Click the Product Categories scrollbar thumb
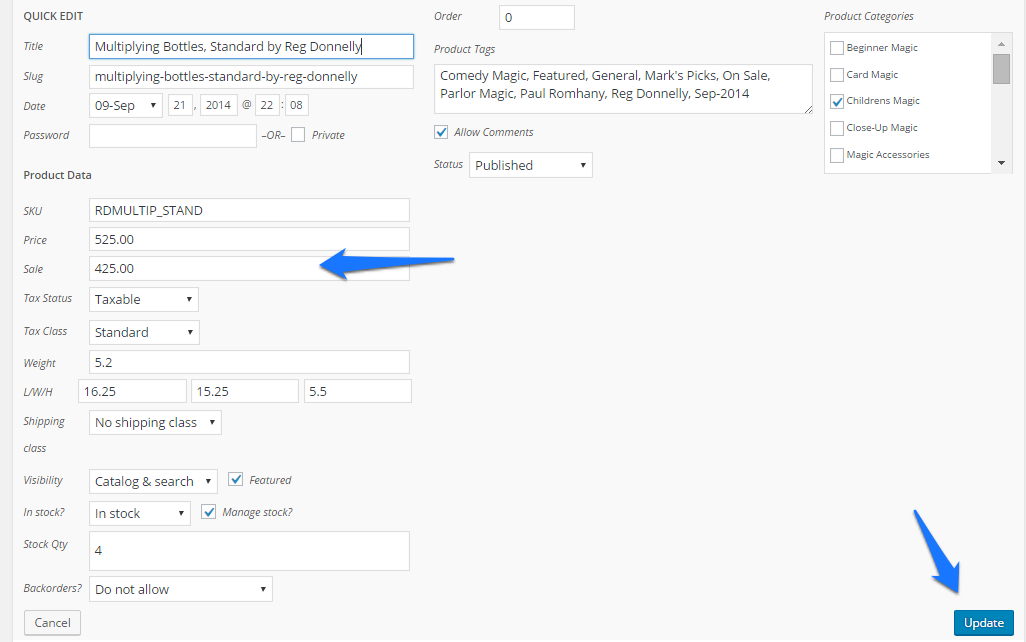This screenshot has height=642, width=1026. pyautogui.click(x=1001, y=69)
